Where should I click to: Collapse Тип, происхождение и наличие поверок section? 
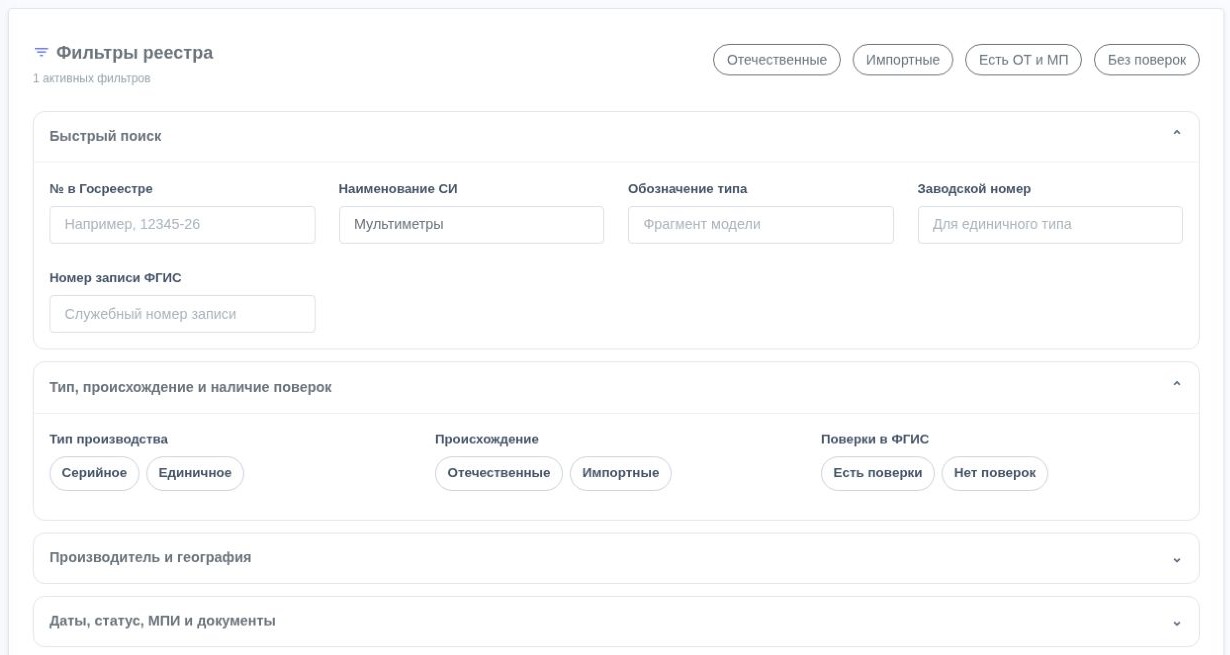coord(616,387)
